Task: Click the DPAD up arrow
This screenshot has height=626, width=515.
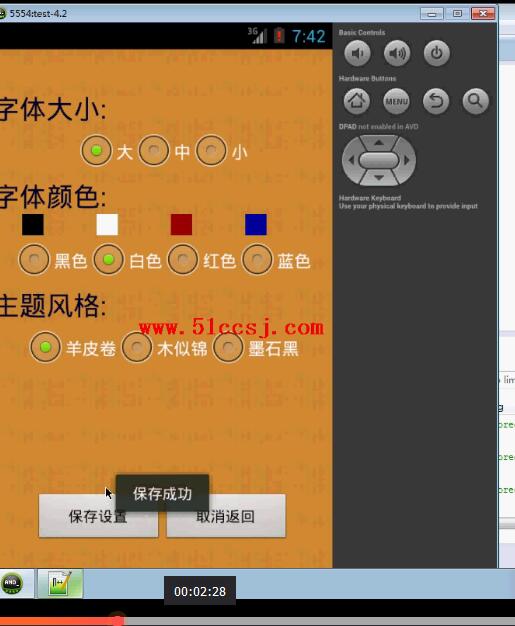Action: 379,143
